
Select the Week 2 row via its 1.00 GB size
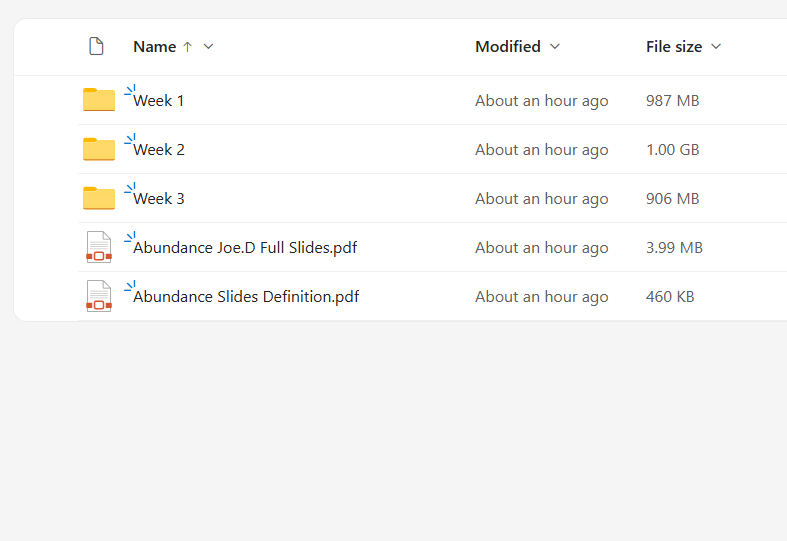tap(673, 150)
